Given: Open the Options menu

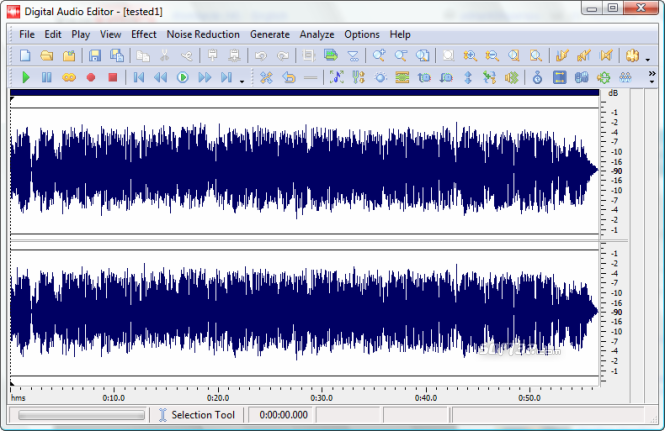Looking at the screenshot, I should pyautogui.click(x=362, y=34).
